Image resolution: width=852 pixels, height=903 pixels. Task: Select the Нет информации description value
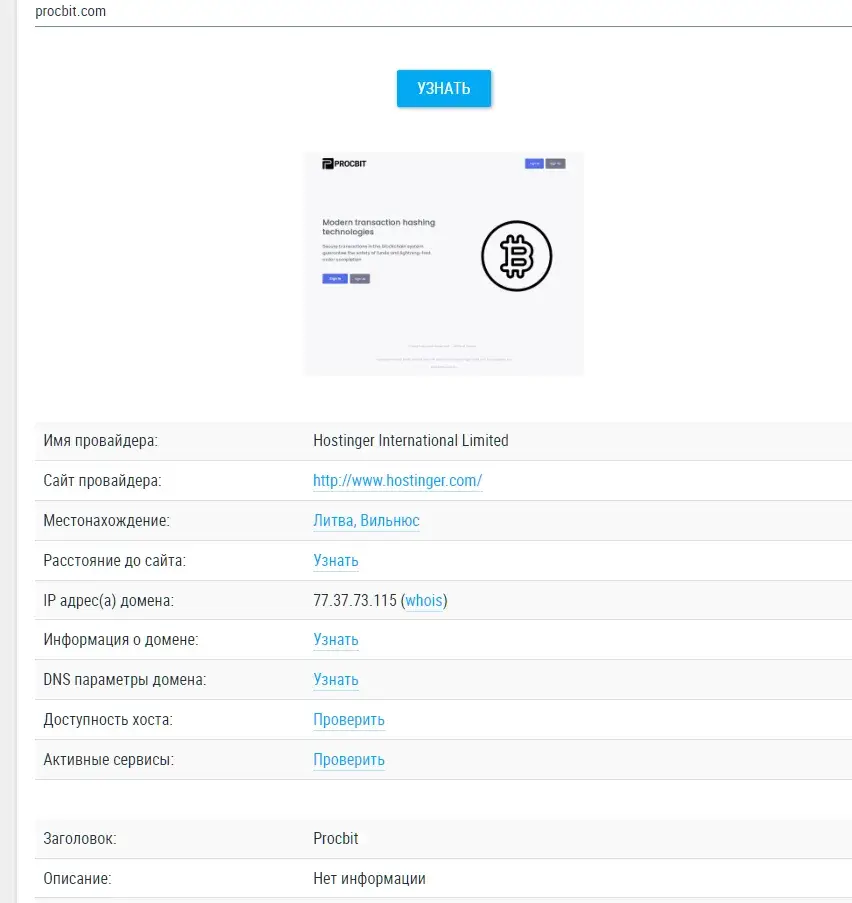pos(369,879)
